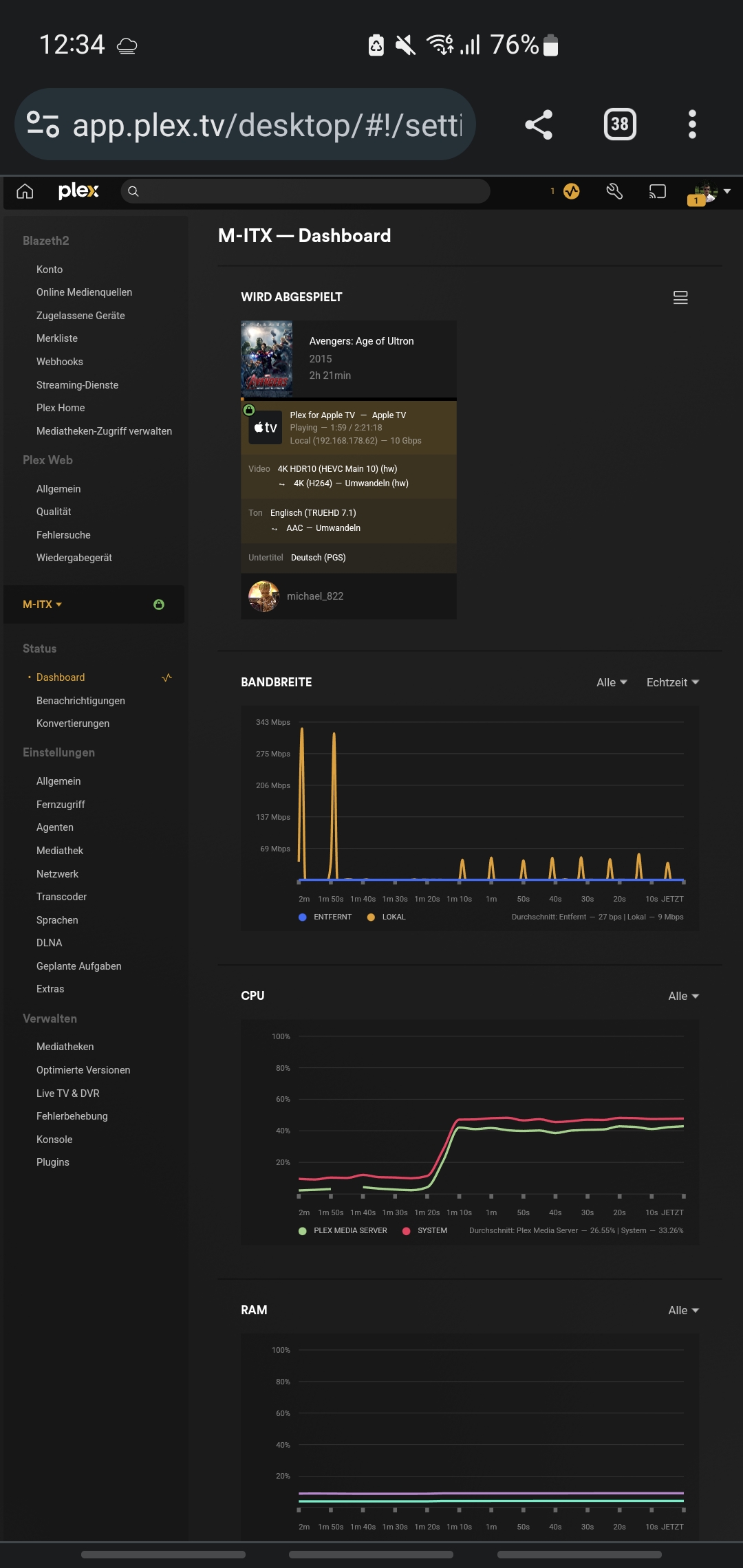Click michael_822 user avatar
The height and width of the screenshot is (1568, 743).
(263, 596)
